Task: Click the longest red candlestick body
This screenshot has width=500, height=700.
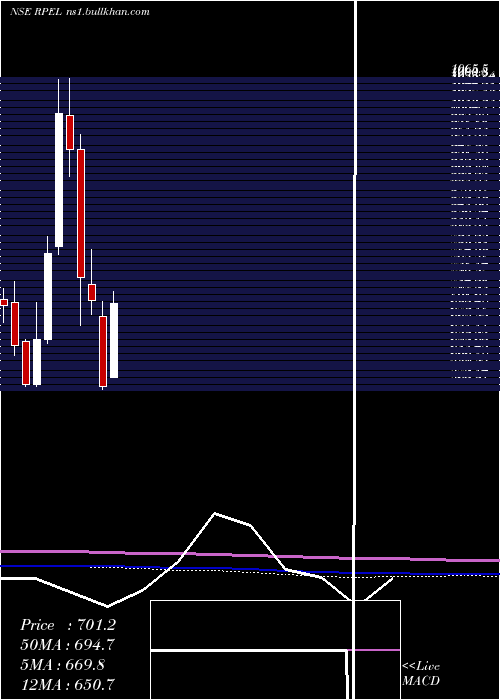Action: pyautogui.click(x=81, y=213)
